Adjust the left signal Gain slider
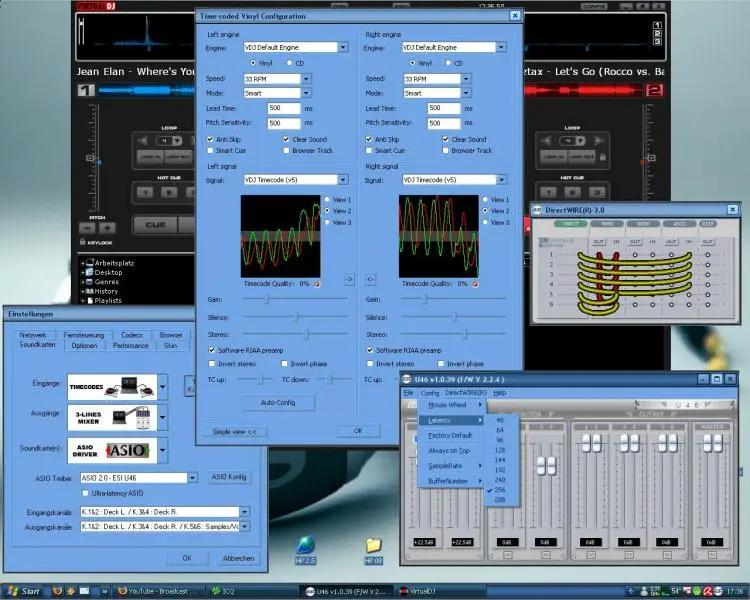 [x=269, y=299]
